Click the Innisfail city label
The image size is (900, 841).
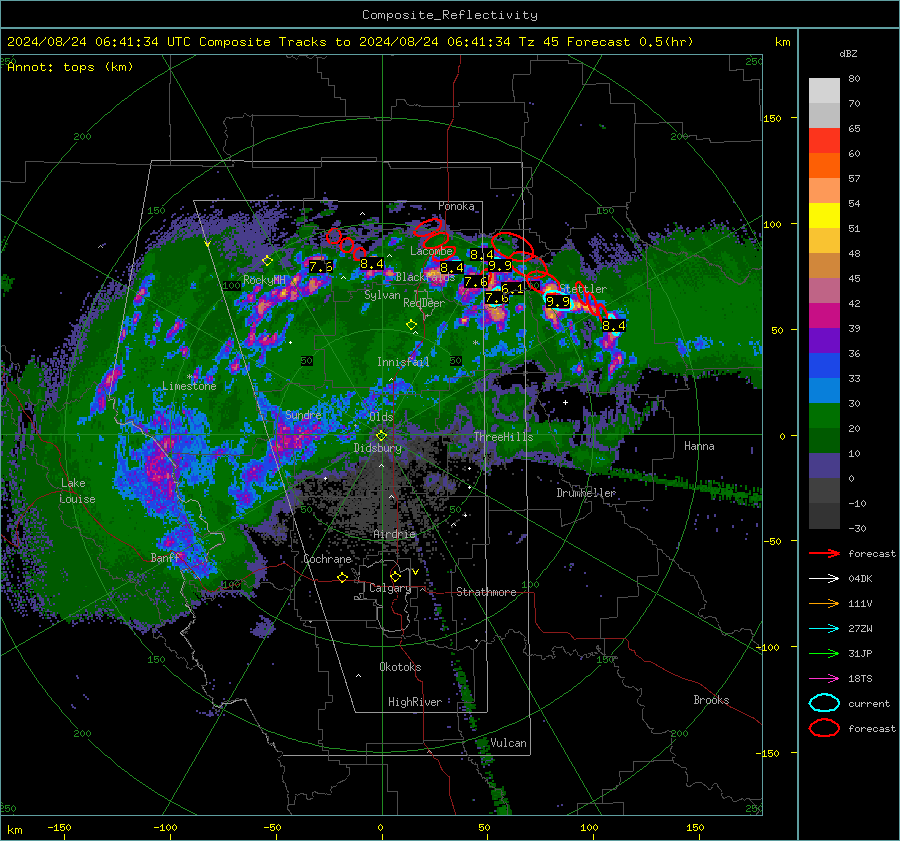click(x=403, y=362)
